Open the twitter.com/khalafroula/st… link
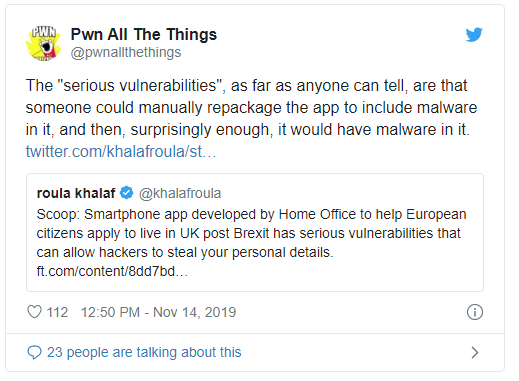Screen dimensions: 519x381 tap(121, 152)
